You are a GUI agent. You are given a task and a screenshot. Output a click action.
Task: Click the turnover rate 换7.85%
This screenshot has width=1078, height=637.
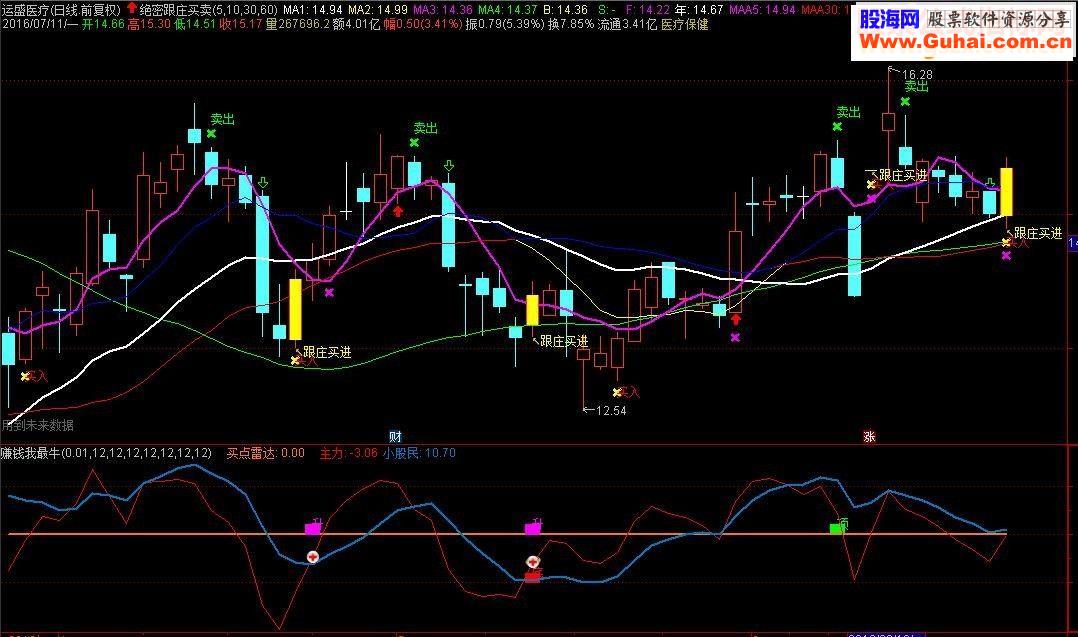(571, 25)
